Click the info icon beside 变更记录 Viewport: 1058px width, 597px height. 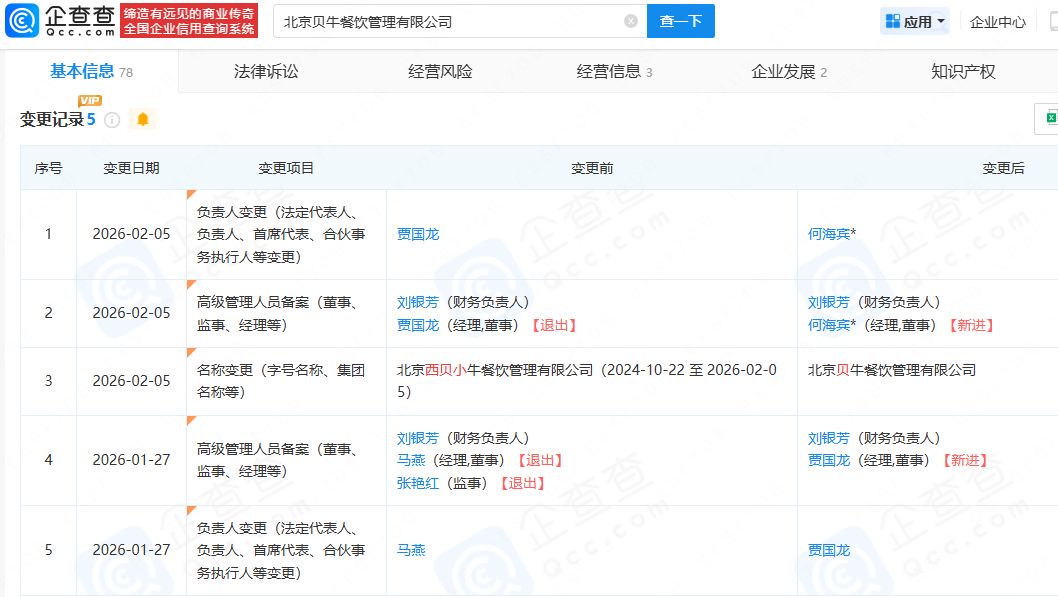[x=110, y=119]
